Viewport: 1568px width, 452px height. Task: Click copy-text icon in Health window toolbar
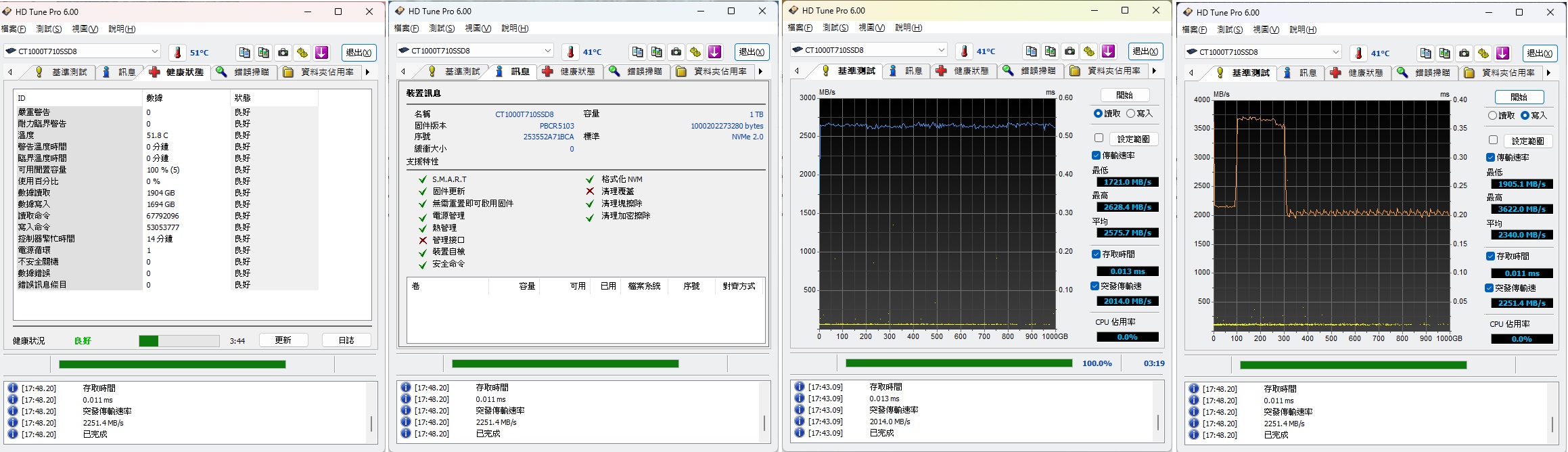(x=245, y=53)
